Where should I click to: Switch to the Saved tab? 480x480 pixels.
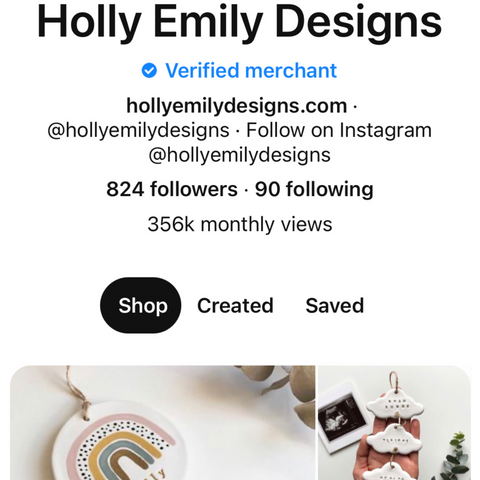click(x=335, y=305)
